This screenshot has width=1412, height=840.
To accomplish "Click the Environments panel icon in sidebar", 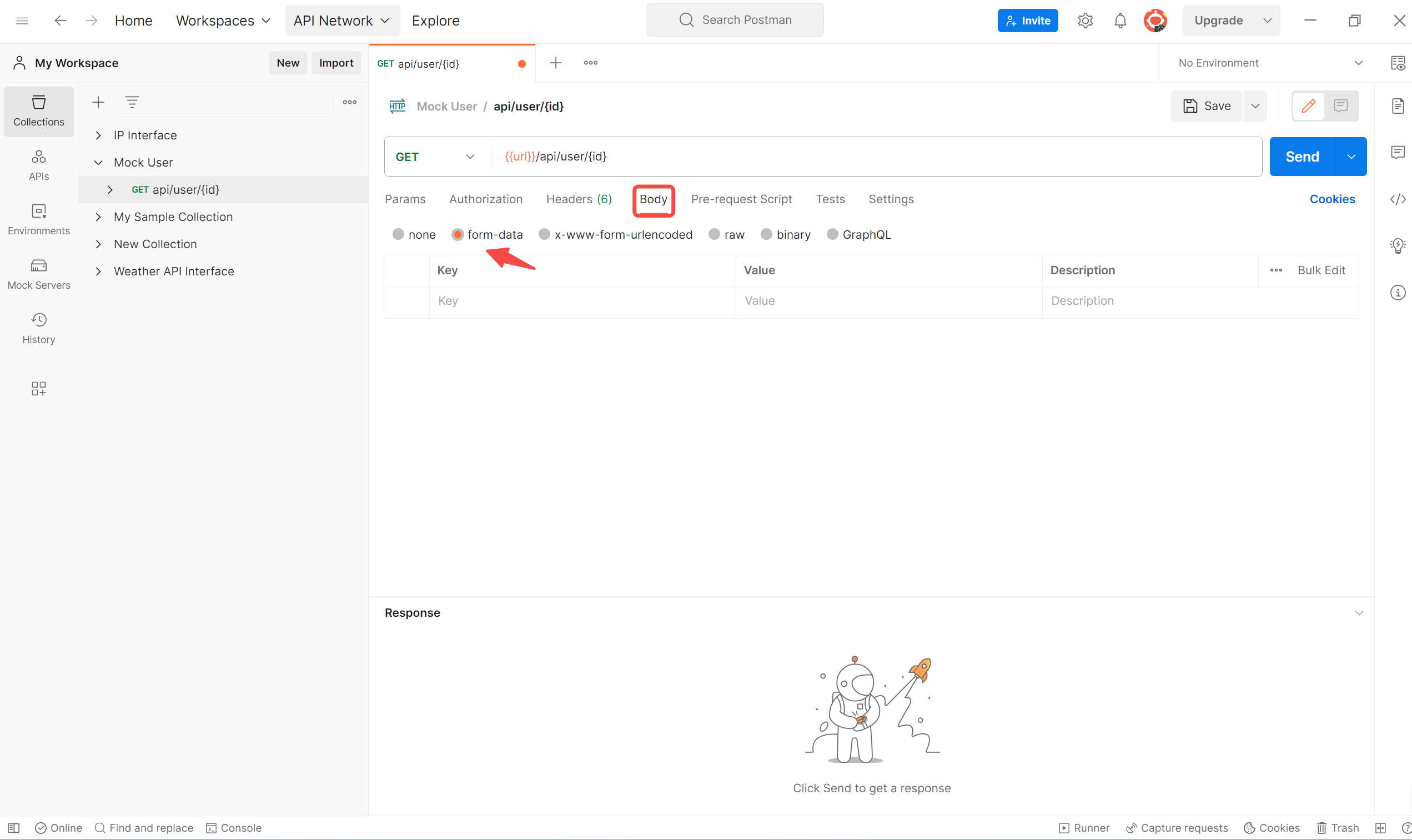I will click(38, 219).
